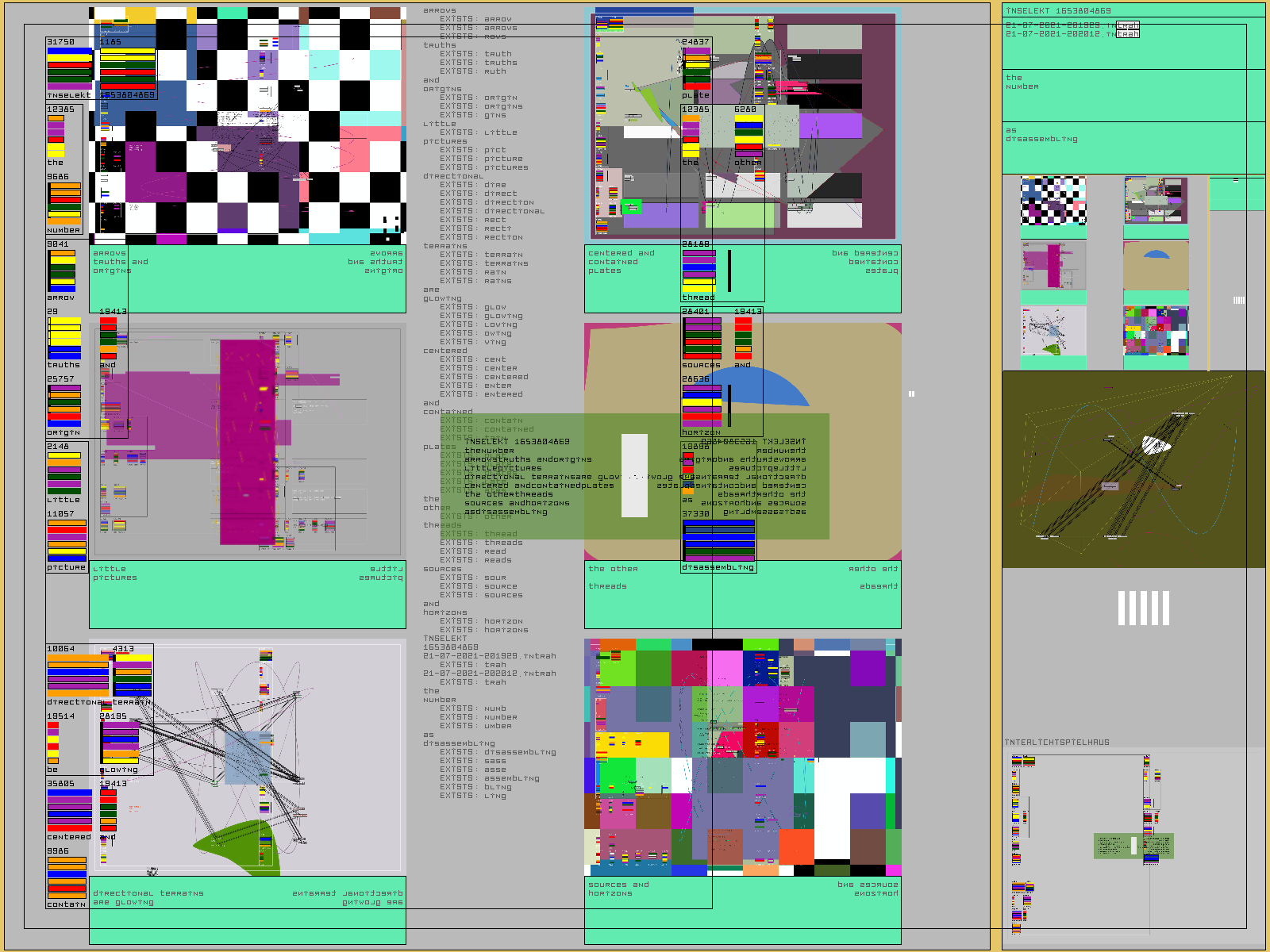This screenshot has width=1270, height=952.
Task: Select the "number" color-bar glyph 9686
Action: (x=64, y=203)
